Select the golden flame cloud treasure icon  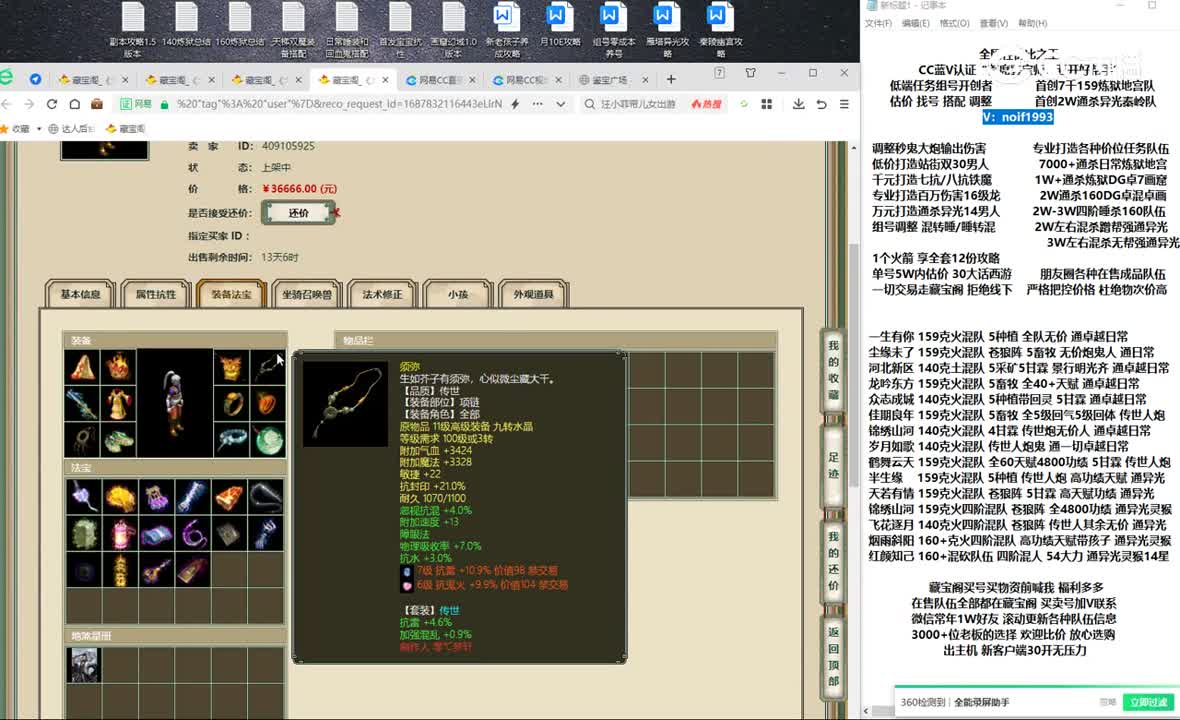coord(120,497)
